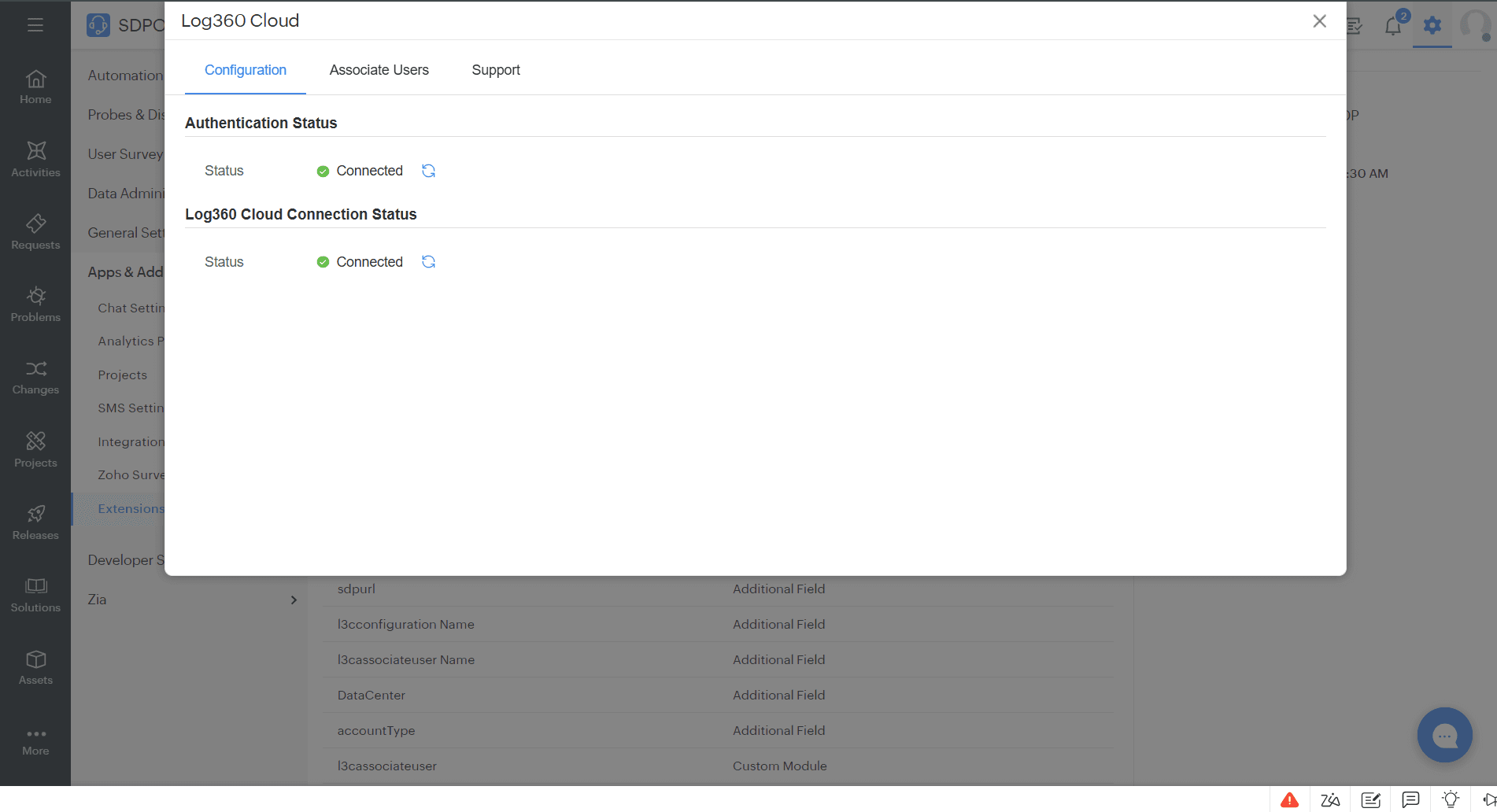Screen dimensions: 1497x812
Task: Select the Problems module in the left sidebar
Action: tap(35, 304)
